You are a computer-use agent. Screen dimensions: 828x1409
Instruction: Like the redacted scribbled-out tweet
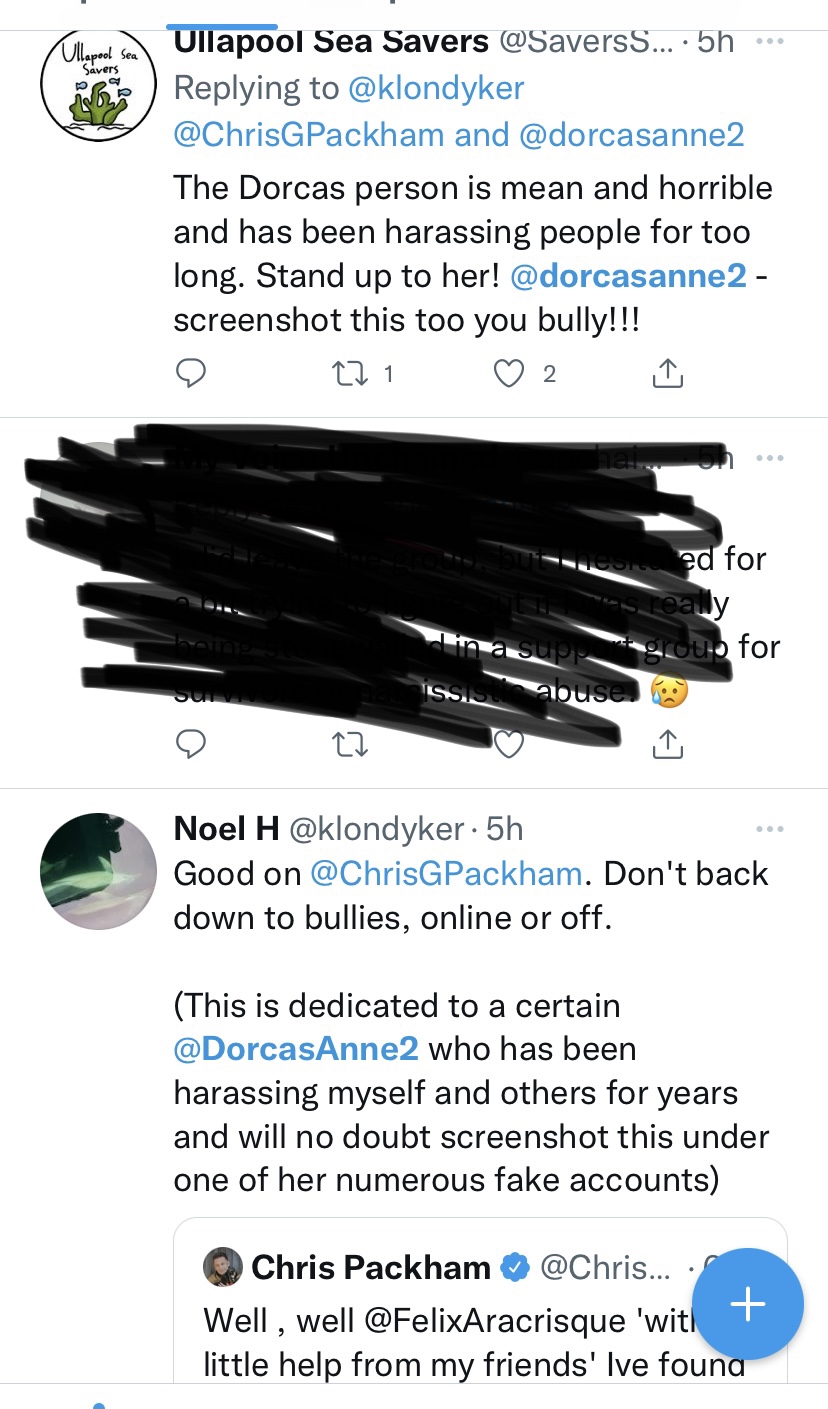click(x=510, y=744)
